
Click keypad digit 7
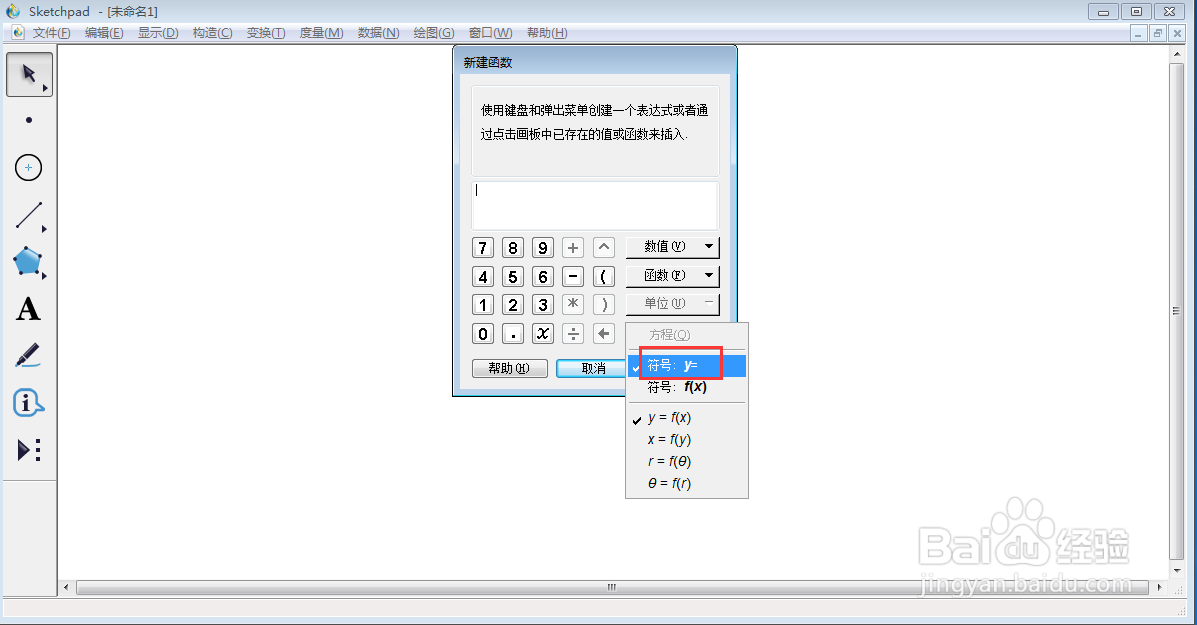click(x=482, y=248)
